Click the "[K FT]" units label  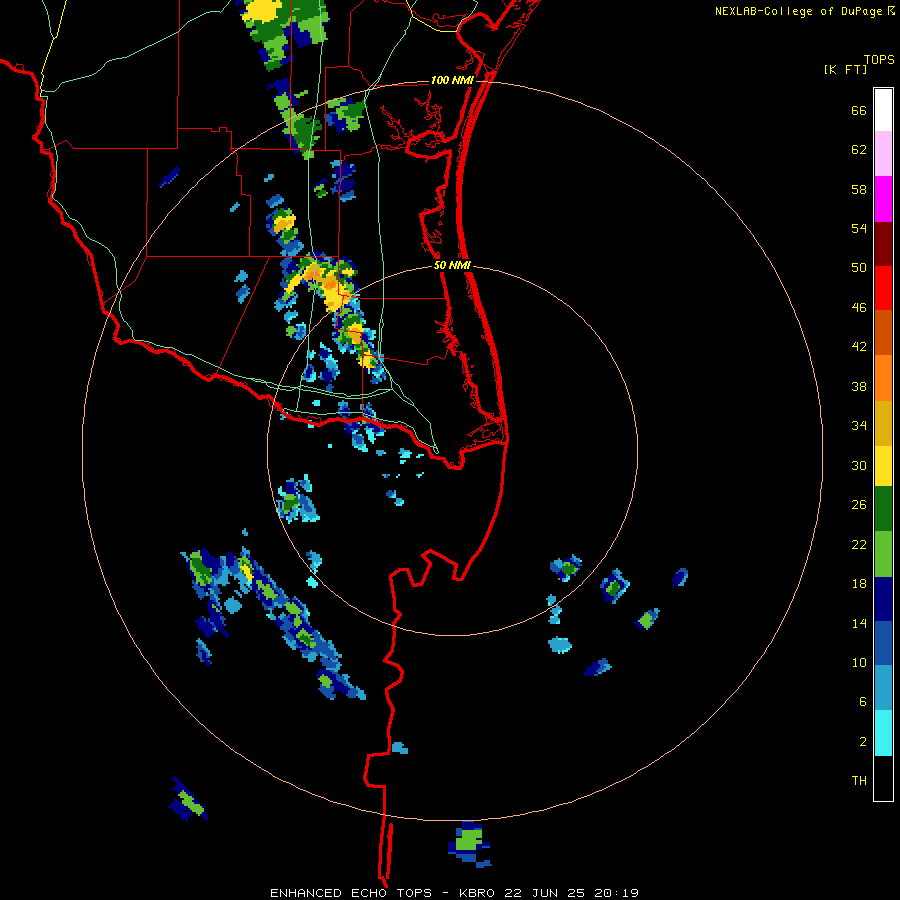pyautogui.click(x=845, y=70)
